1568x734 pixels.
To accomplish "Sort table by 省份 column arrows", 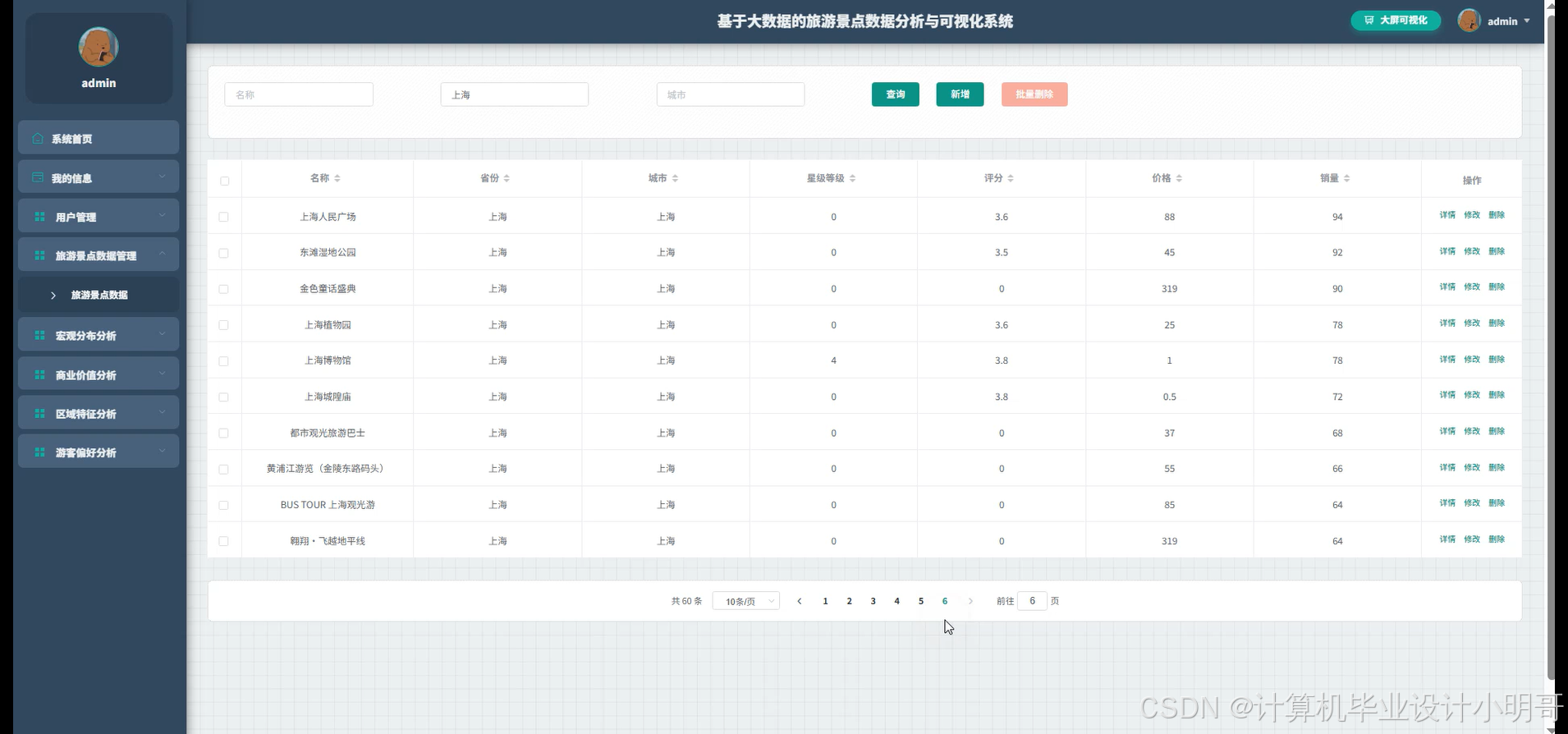I will point(507,178).
